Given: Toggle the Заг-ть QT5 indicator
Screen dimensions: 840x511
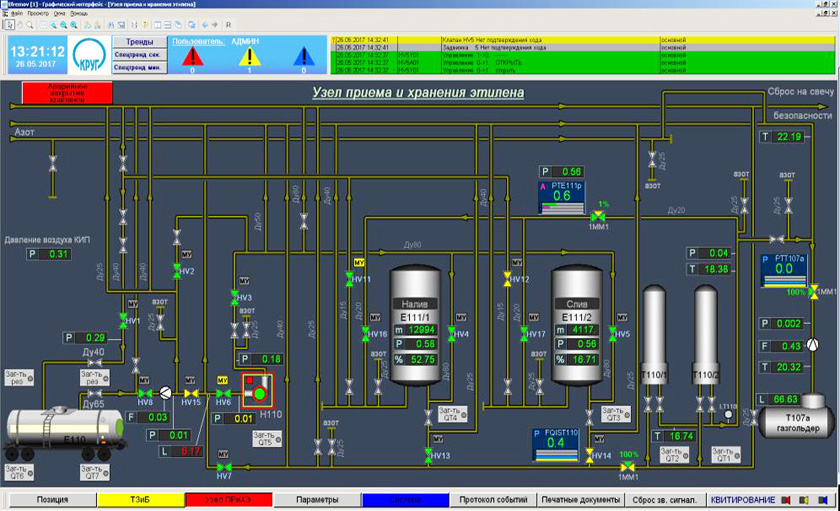Looking at the screenshot, I should click(267, 439).
